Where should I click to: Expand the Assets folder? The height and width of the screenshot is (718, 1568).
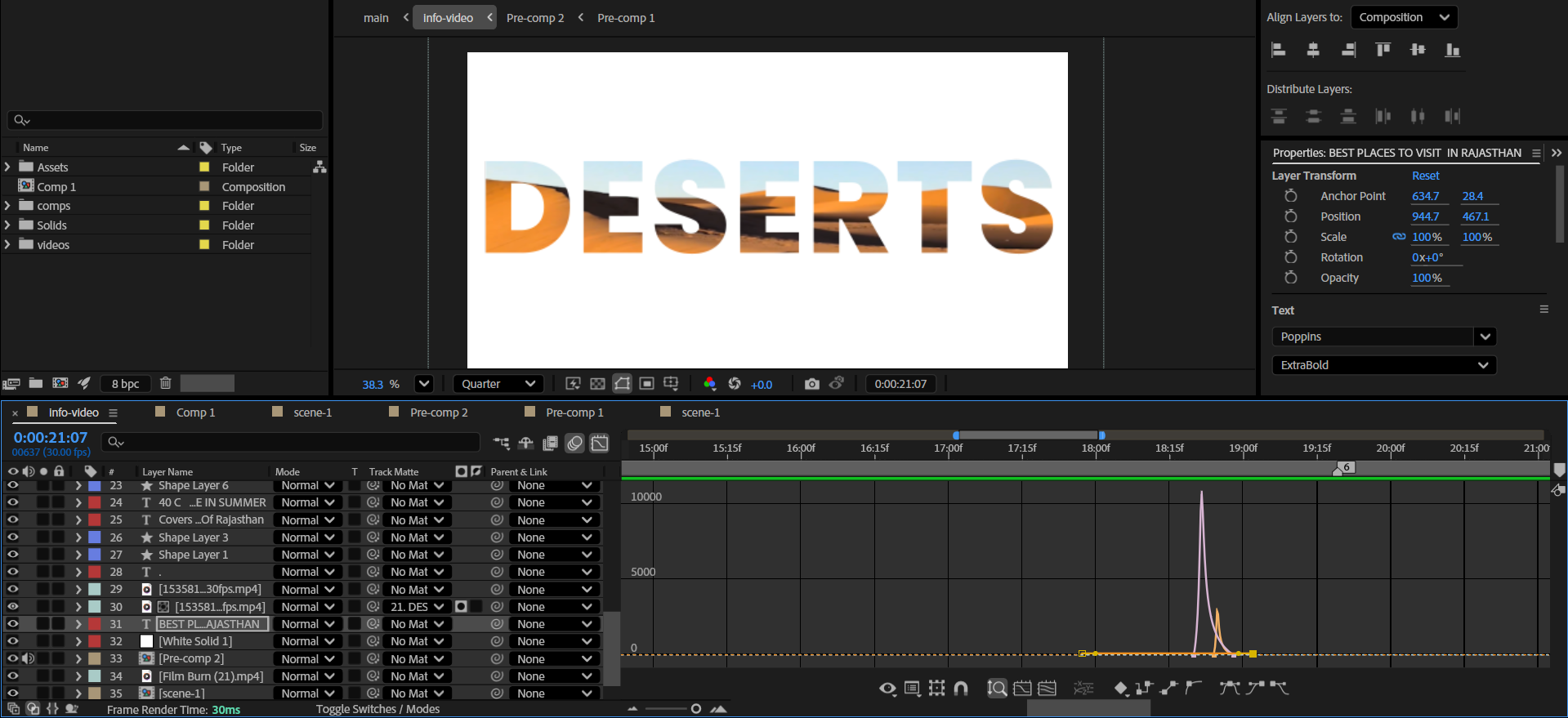pyautogui.click(x=7, y=167)
